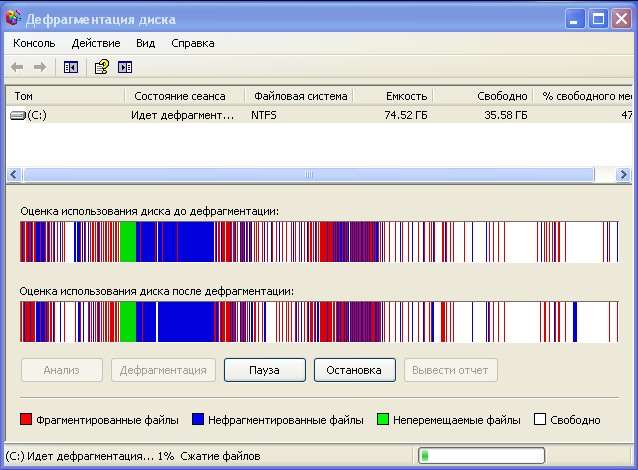Close the Disk Defragmenter window
Screen dimensions: 638x470
click(x=622, y=19)
